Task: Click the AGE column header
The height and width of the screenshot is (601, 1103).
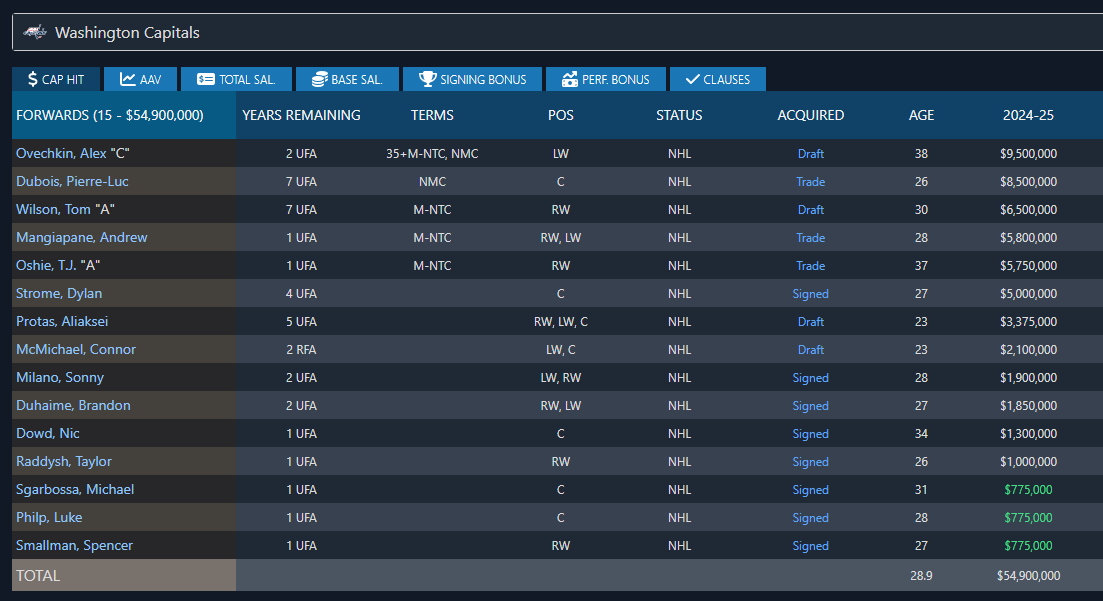Action: tap(922, 115)
